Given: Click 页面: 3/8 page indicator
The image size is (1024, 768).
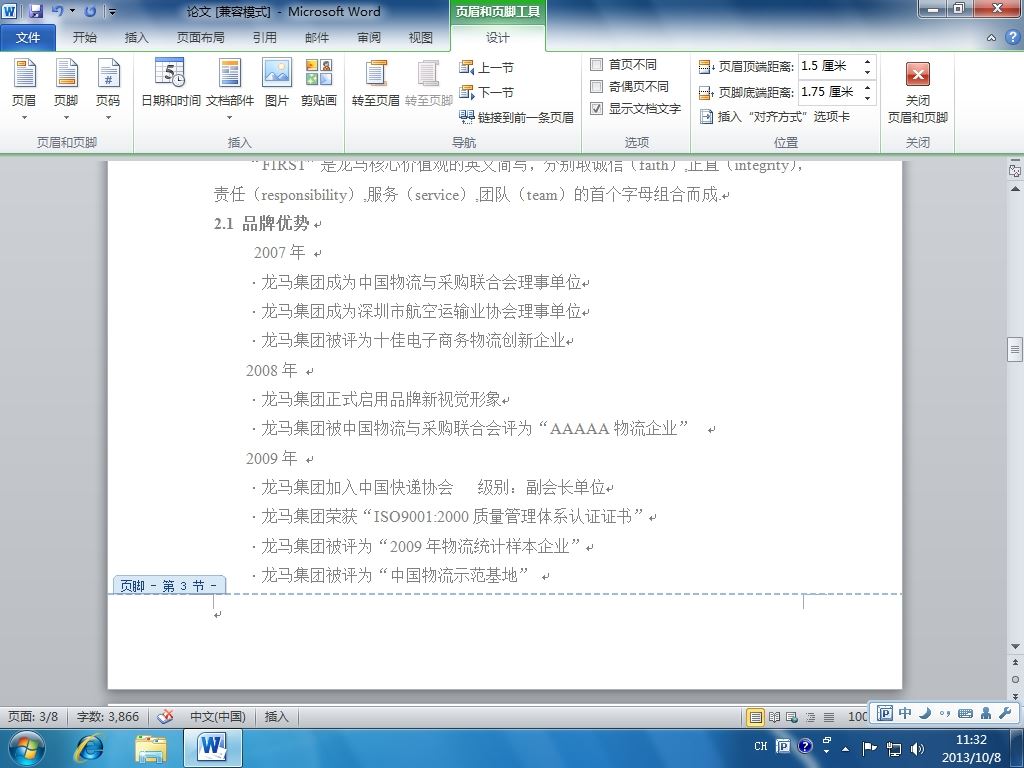Looking at the screenshot, I should click(x=33, y=716).
